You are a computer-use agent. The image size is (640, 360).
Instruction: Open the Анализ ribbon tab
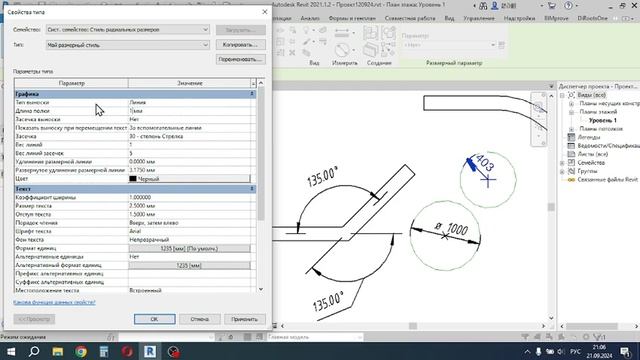[310, 18]
